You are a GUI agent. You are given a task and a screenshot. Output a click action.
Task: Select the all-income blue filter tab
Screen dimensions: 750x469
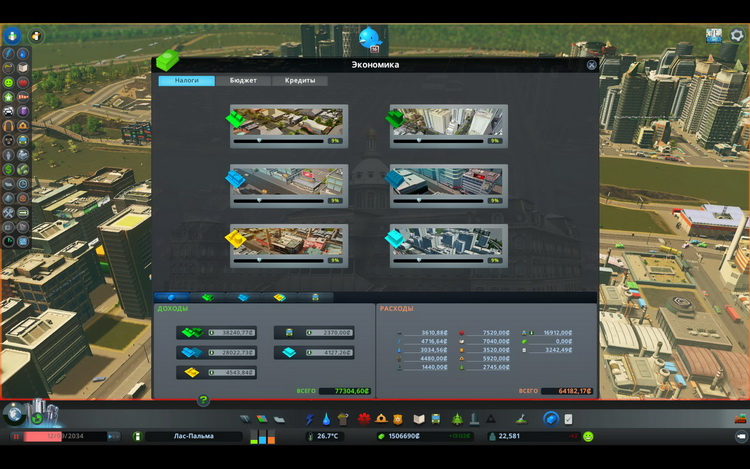pos(172,297)
